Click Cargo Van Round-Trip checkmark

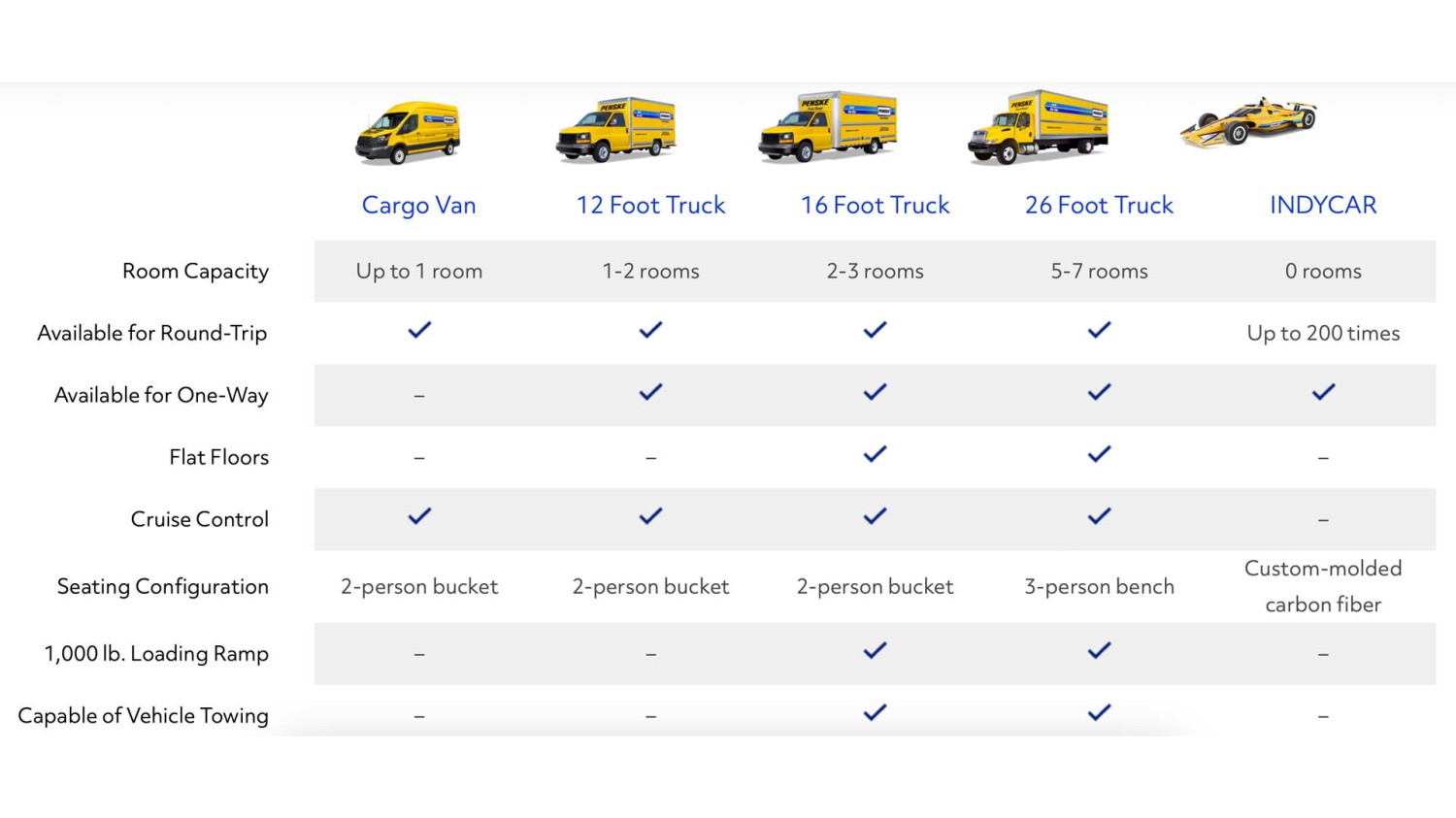point(419,330)
